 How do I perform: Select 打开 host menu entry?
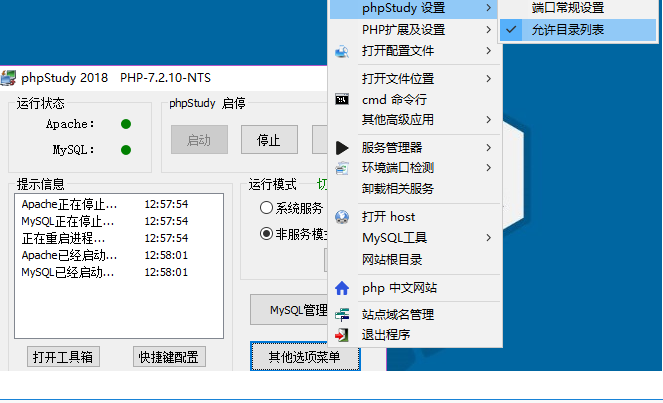point(415,217)
